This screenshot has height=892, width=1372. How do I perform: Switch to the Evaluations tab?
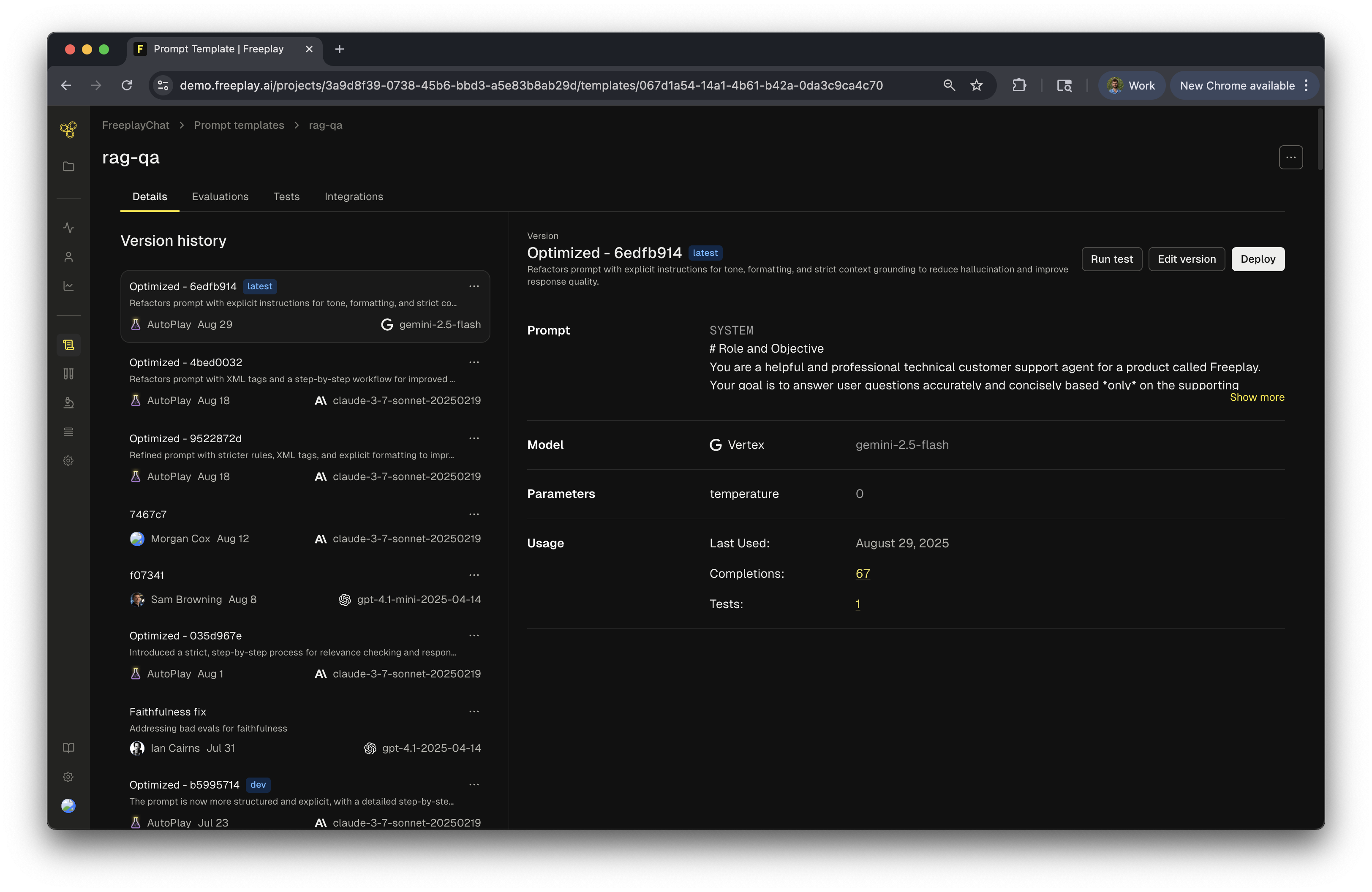point(220,196)
